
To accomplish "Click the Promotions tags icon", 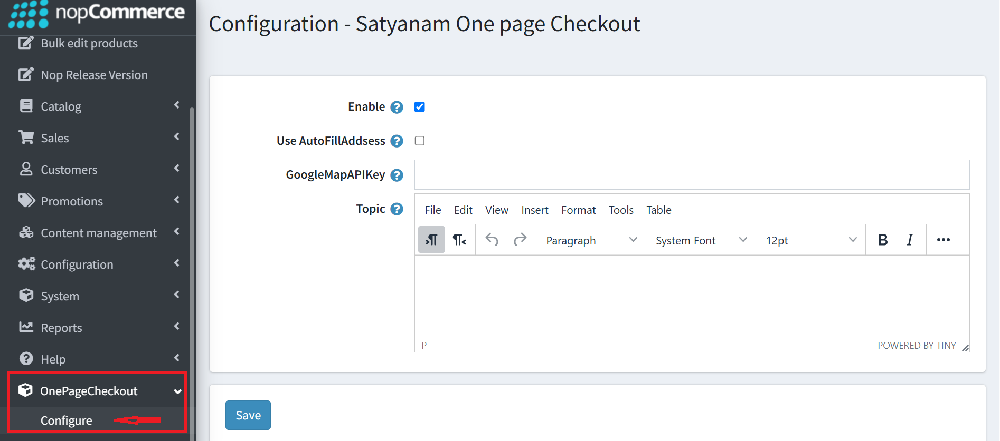I will (x=26, y=200).
